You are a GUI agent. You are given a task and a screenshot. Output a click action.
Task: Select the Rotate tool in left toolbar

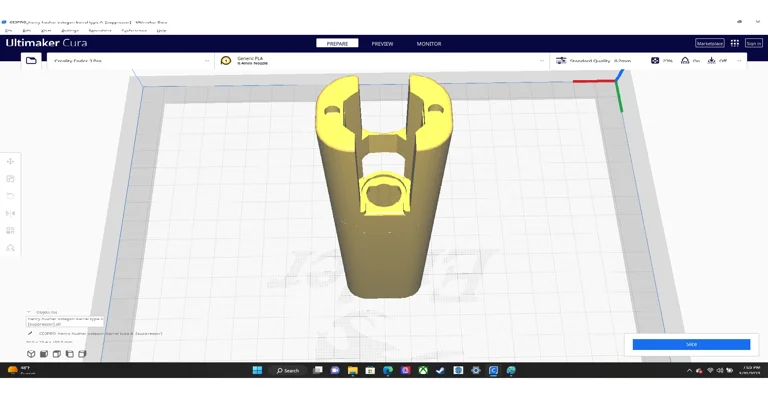[x=10, y=196]
